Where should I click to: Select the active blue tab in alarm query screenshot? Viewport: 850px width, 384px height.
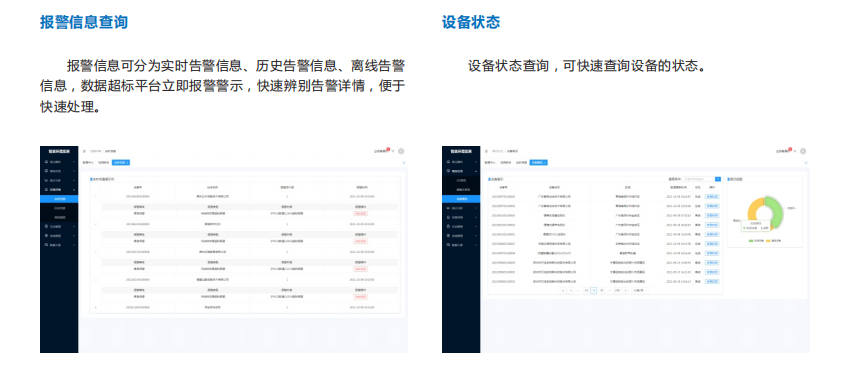click(121, 163)
